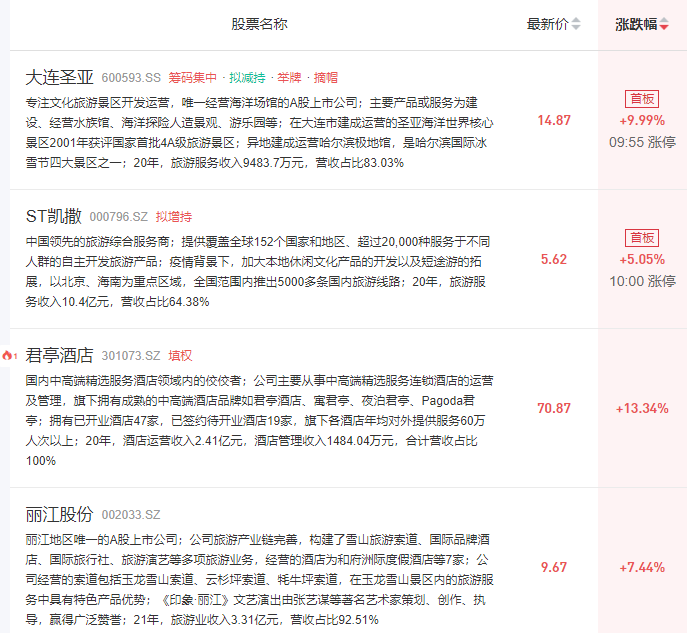Click the change value +5.05%

click(642, 259)
